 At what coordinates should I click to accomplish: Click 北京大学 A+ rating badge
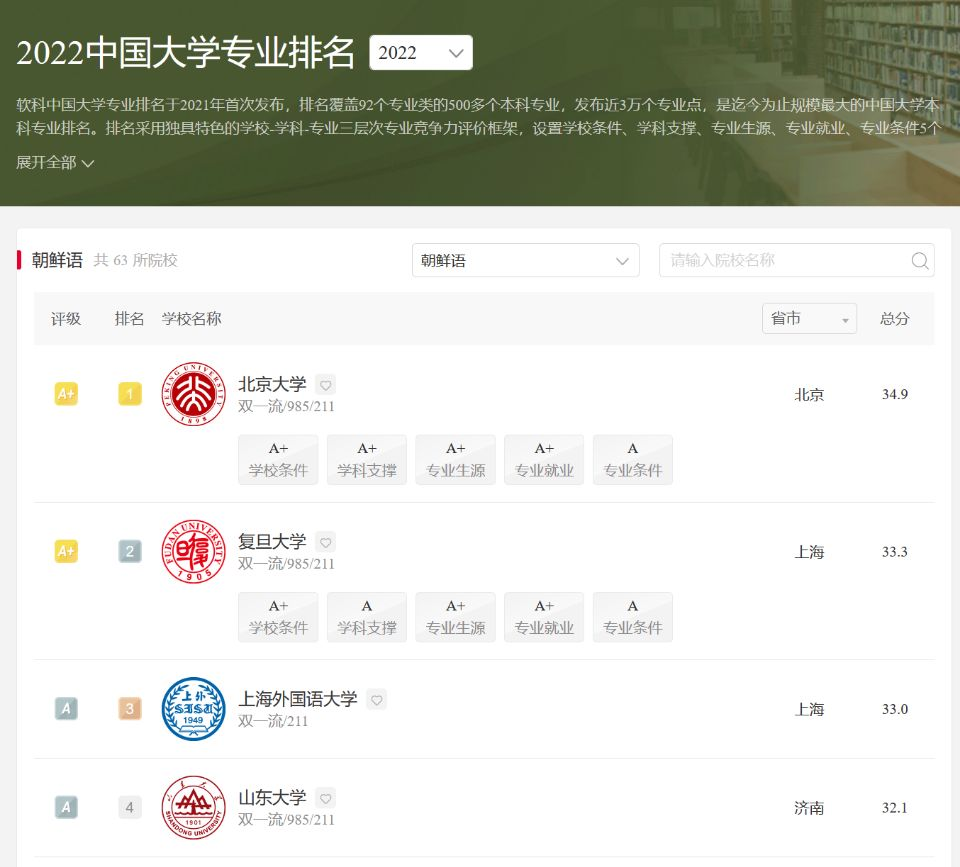[x=66, y=394]
